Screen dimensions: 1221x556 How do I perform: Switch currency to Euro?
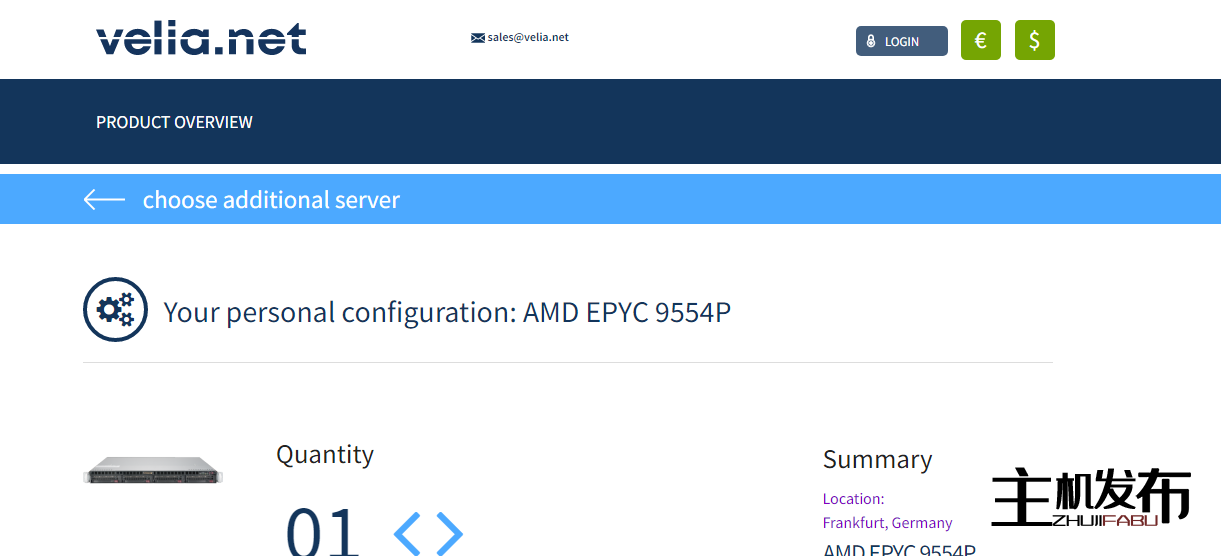980,40
